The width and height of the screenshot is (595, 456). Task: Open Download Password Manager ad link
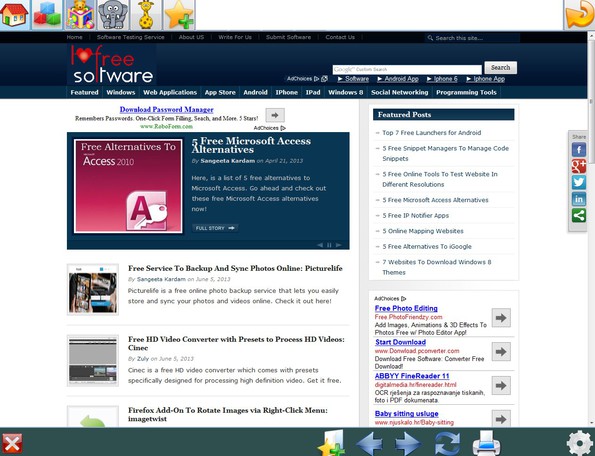point(167,110)
